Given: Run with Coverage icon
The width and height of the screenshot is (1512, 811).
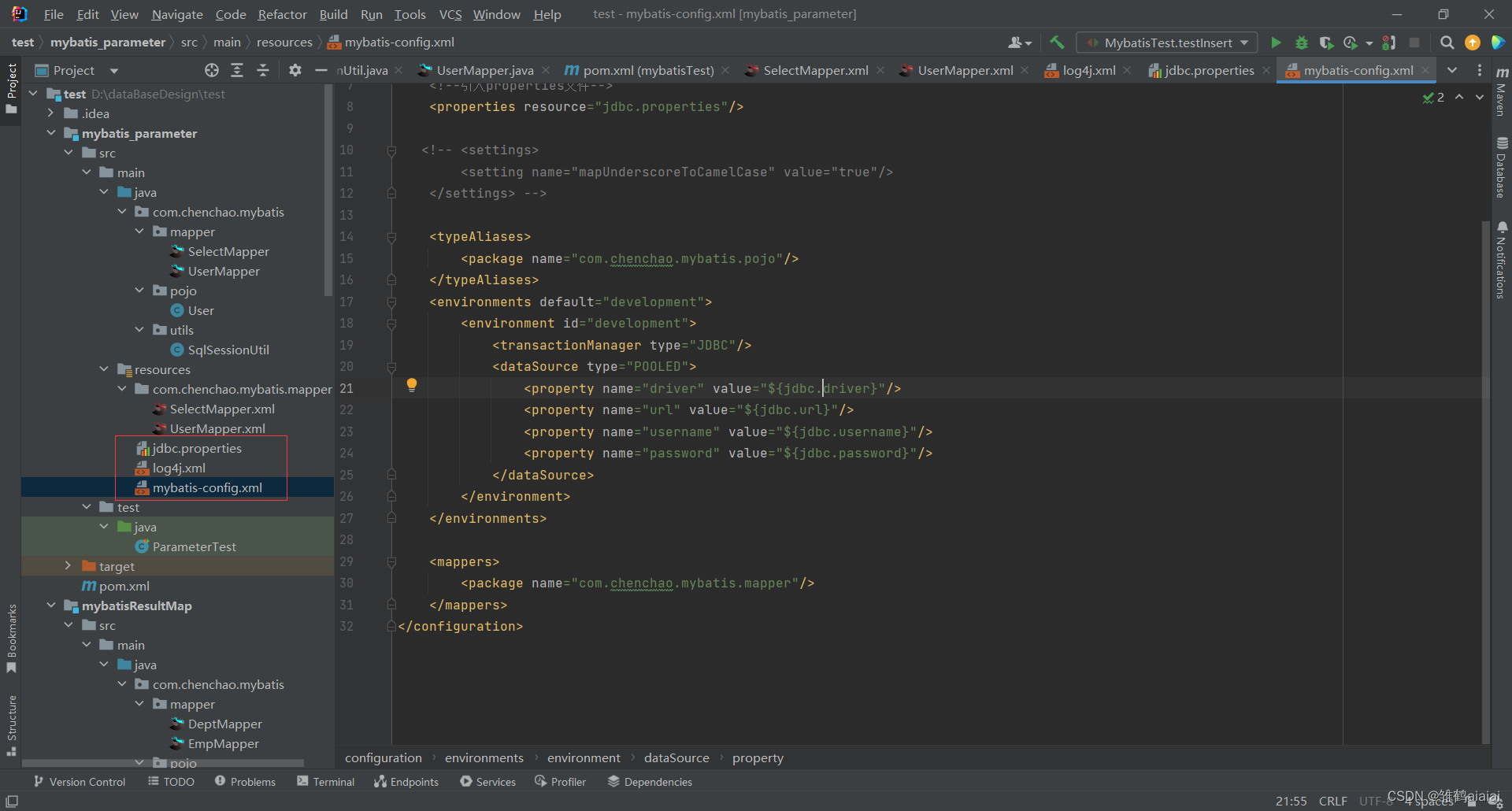Looking at the screenshot, I should tap(1326, 43).
